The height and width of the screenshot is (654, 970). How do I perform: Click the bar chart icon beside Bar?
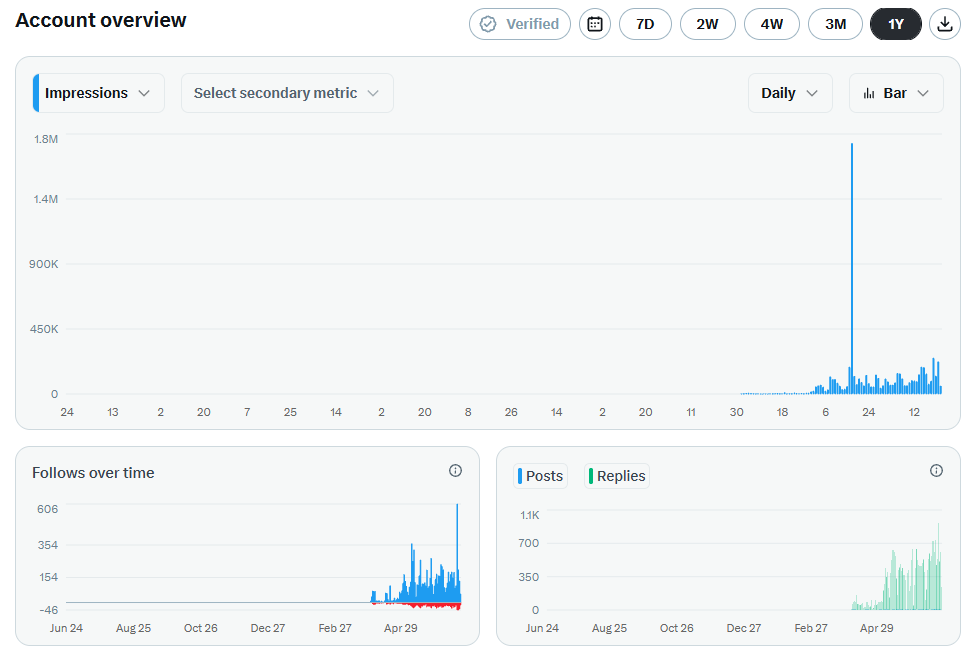(x=869, y=93)
